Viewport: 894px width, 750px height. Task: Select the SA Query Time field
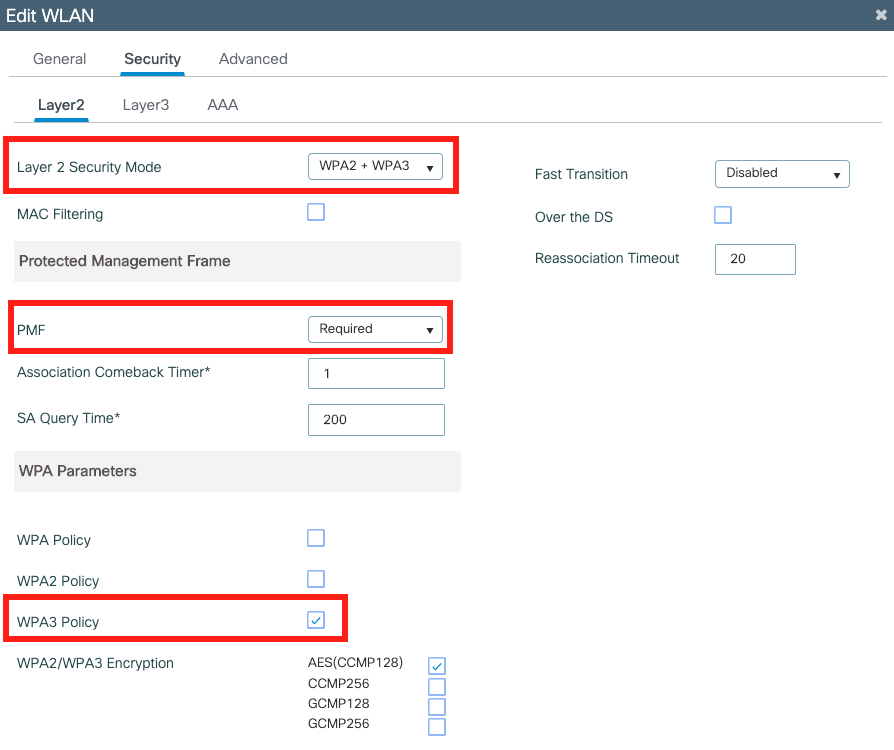(376, 419)
